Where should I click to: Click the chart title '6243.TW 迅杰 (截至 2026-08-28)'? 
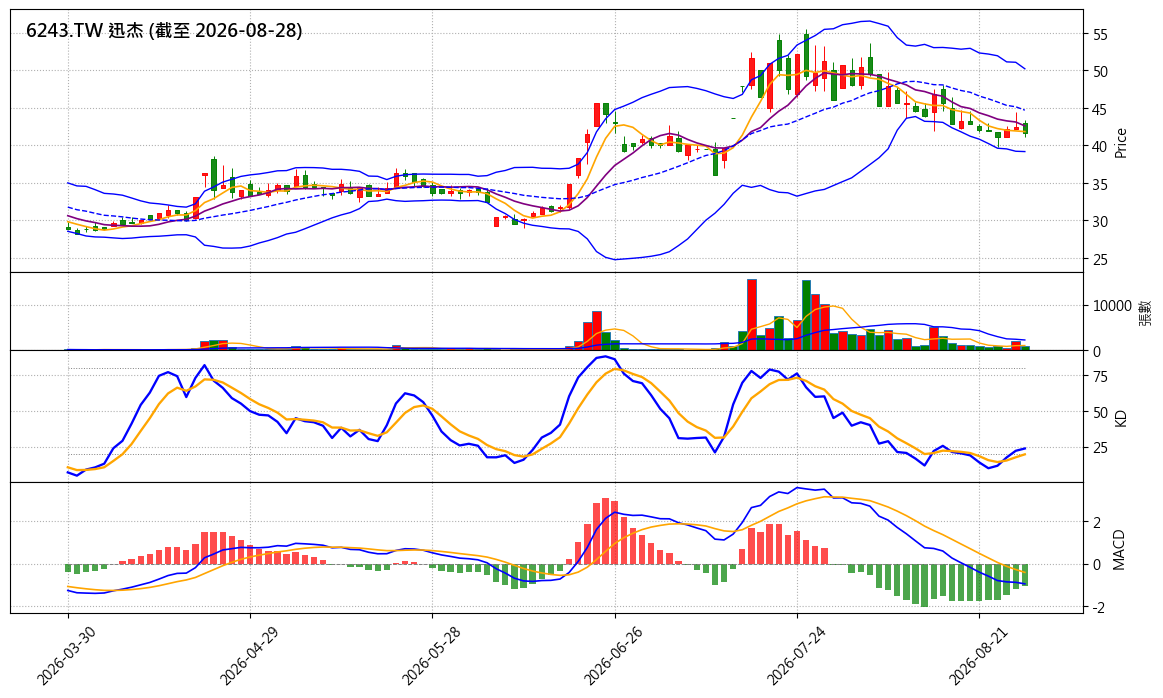click(x=164, y=30)
